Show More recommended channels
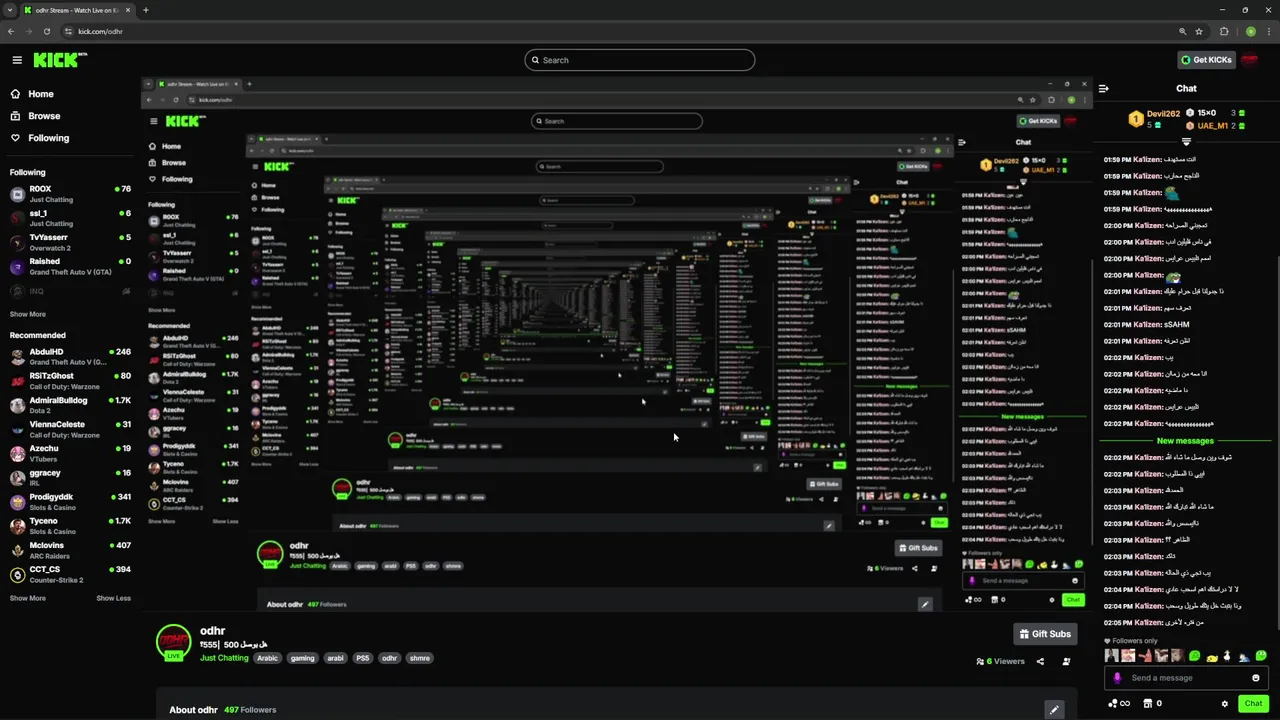The width and height of the screenshot is (1280, 720). 28,598
